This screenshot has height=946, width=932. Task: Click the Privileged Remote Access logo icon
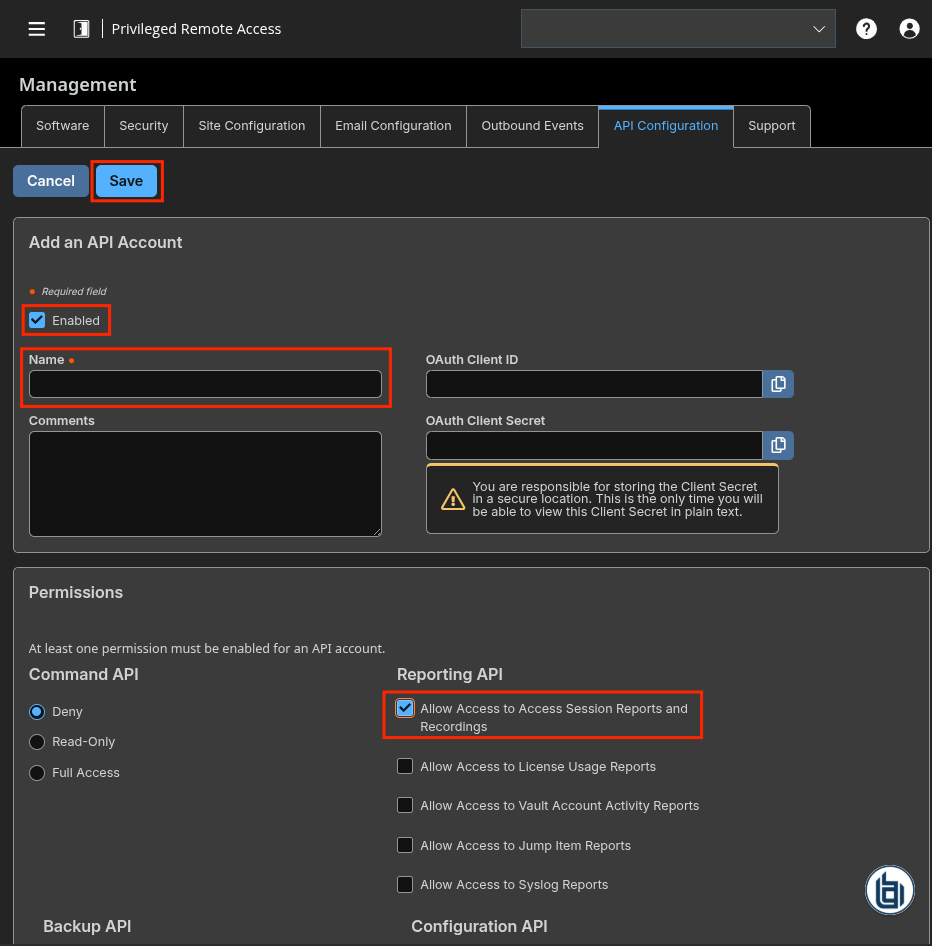pyautogui.click(x=81, y=29)
